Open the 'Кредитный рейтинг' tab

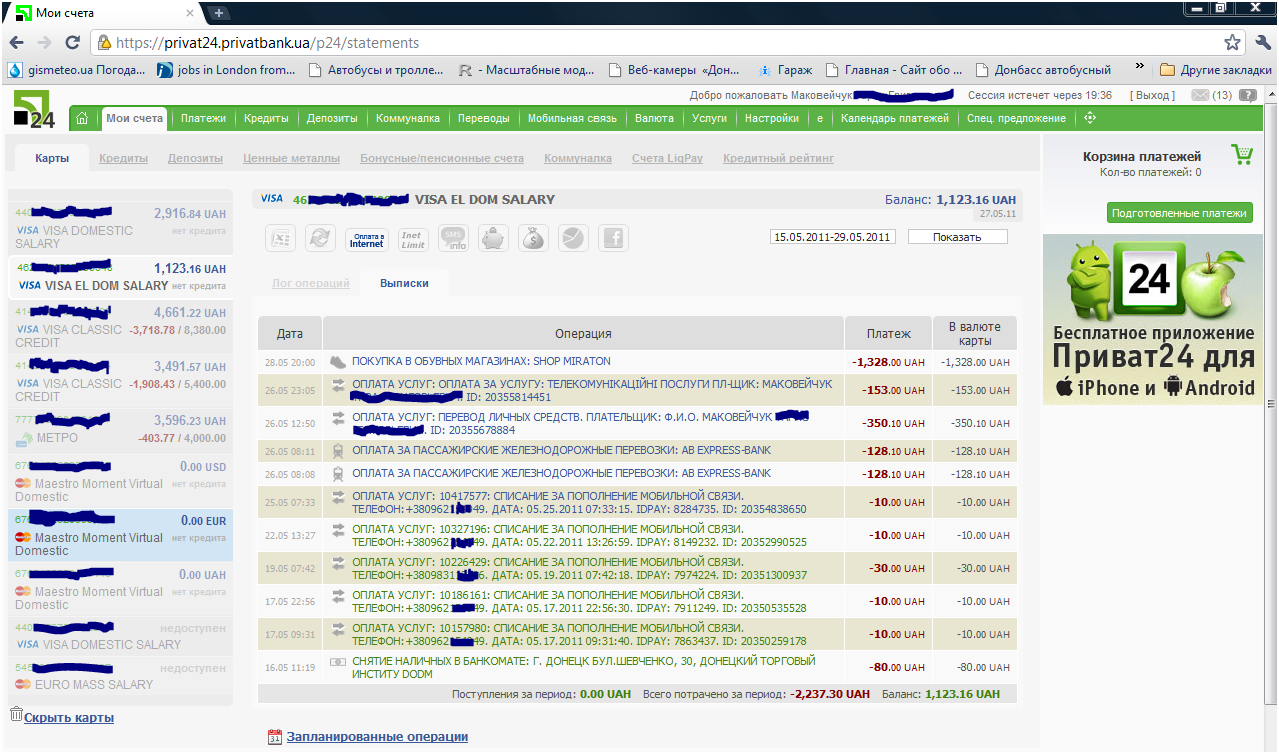[x=778, y=158]
